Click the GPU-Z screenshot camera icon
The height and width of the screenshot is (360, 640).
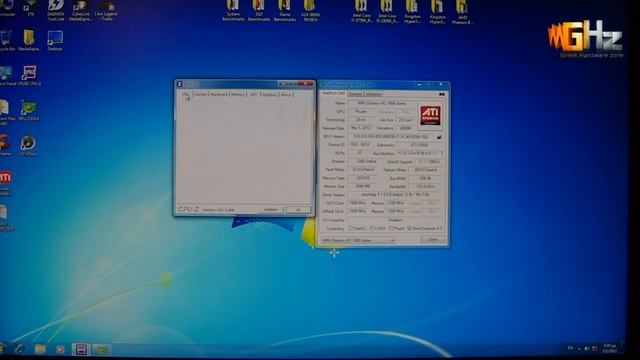pos(442,94)
